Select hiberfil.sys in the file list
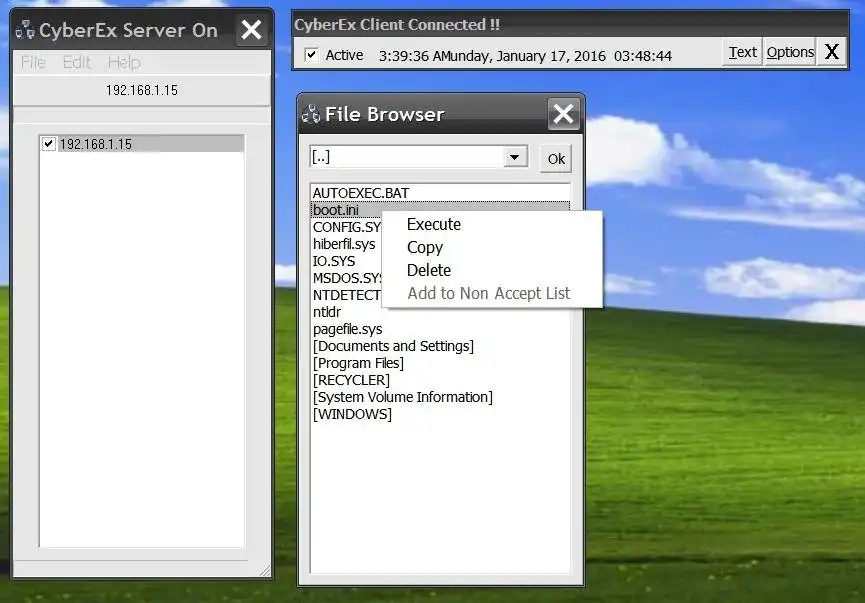 pyautogui.click(x=344, y=244)
